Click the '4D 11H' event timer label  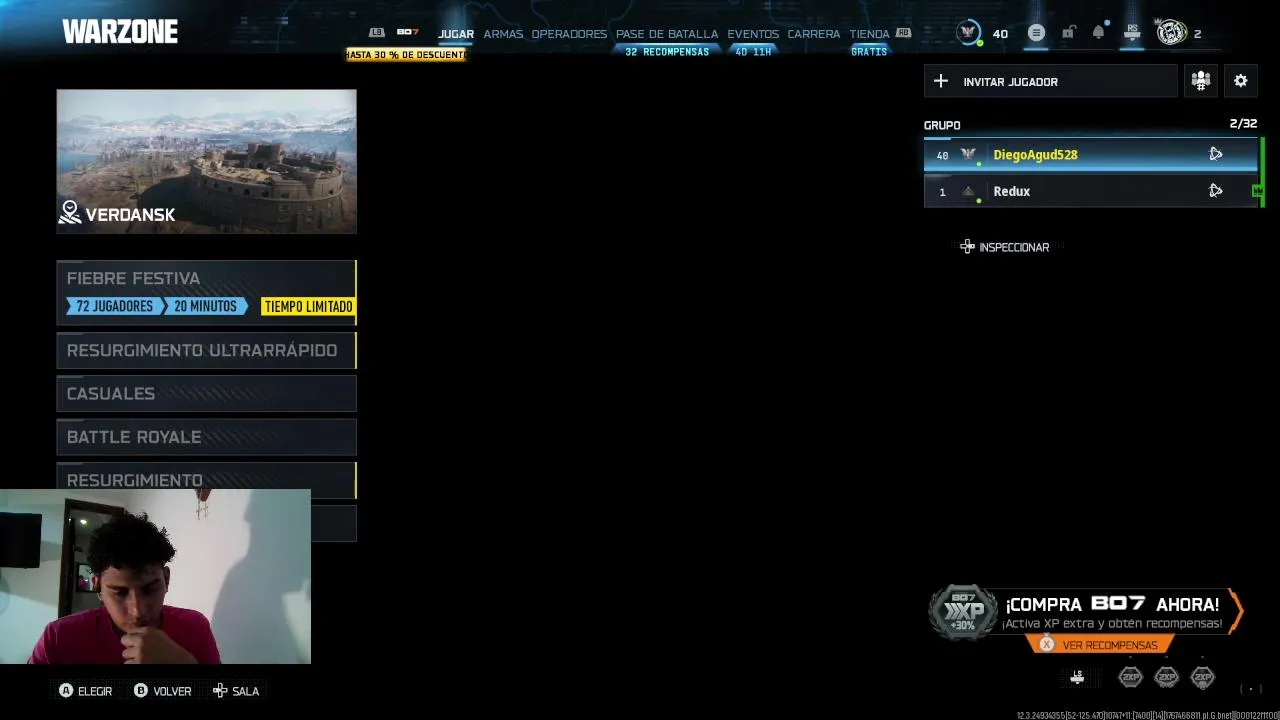coord(753,52)
